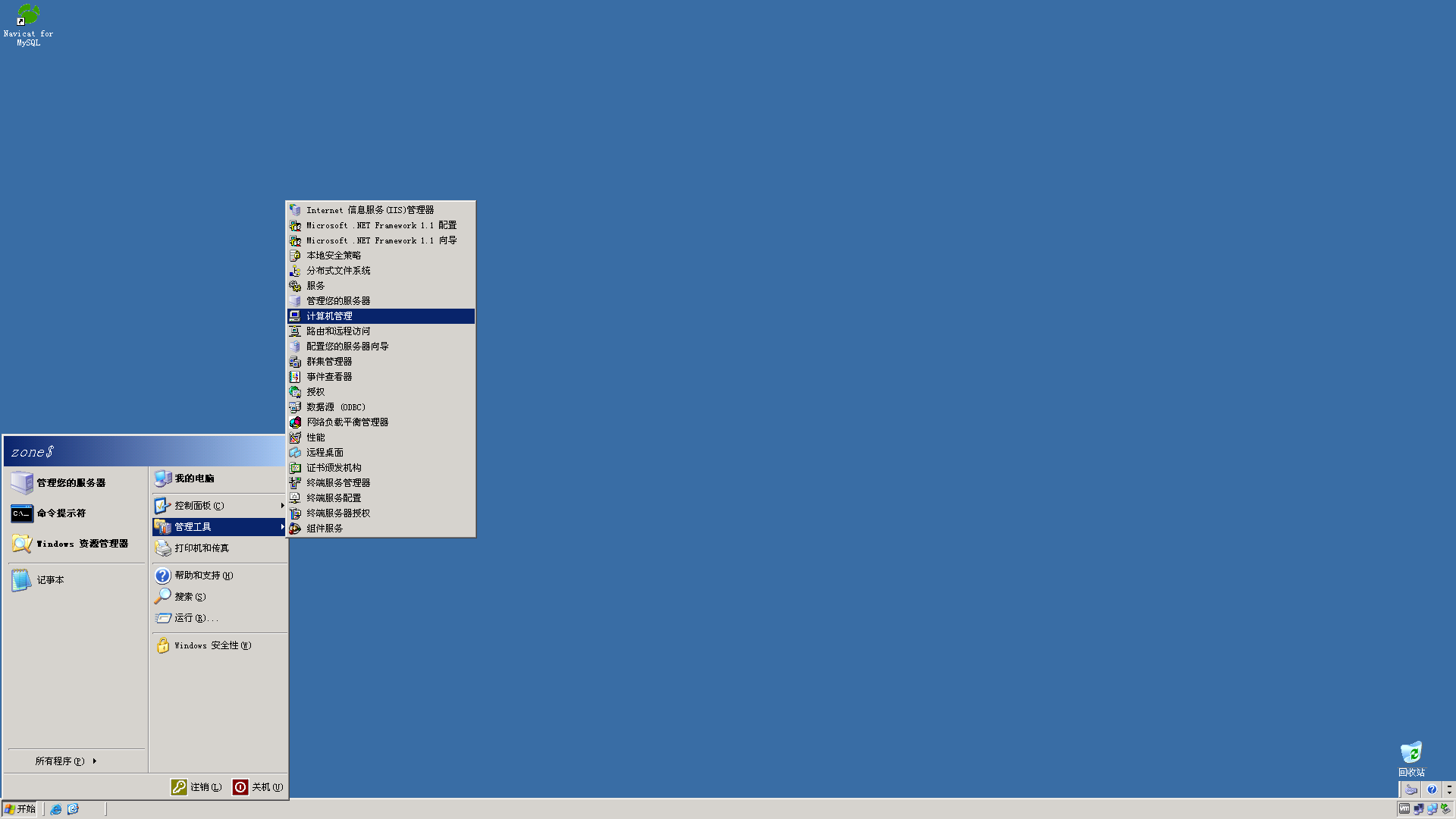The image size is (1456, 819).
Task: Click the 关机 shutdown button
Action: [x=259, y=787]
